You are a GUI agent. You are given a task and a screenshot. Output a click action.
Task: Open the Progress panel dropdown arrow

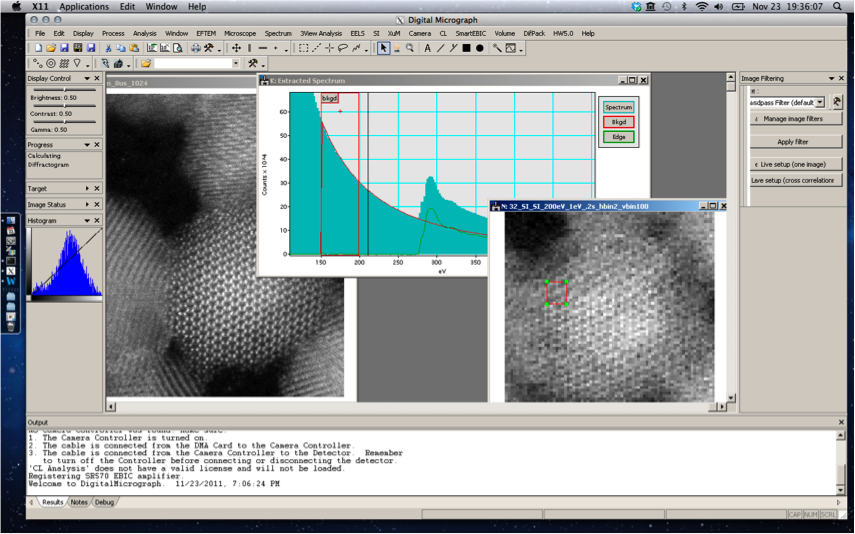(x=87, y=145)
